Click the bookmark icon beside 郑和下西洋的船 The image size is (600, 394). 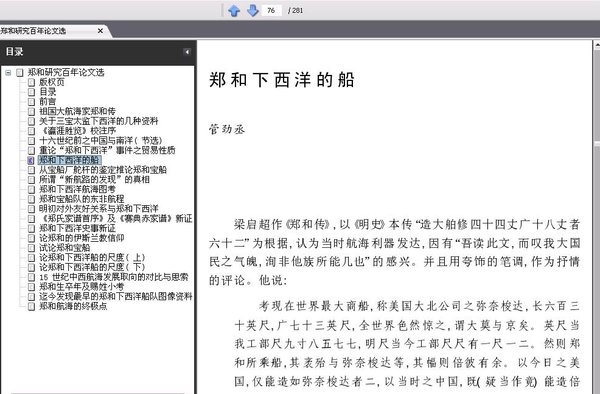[31, 160]
